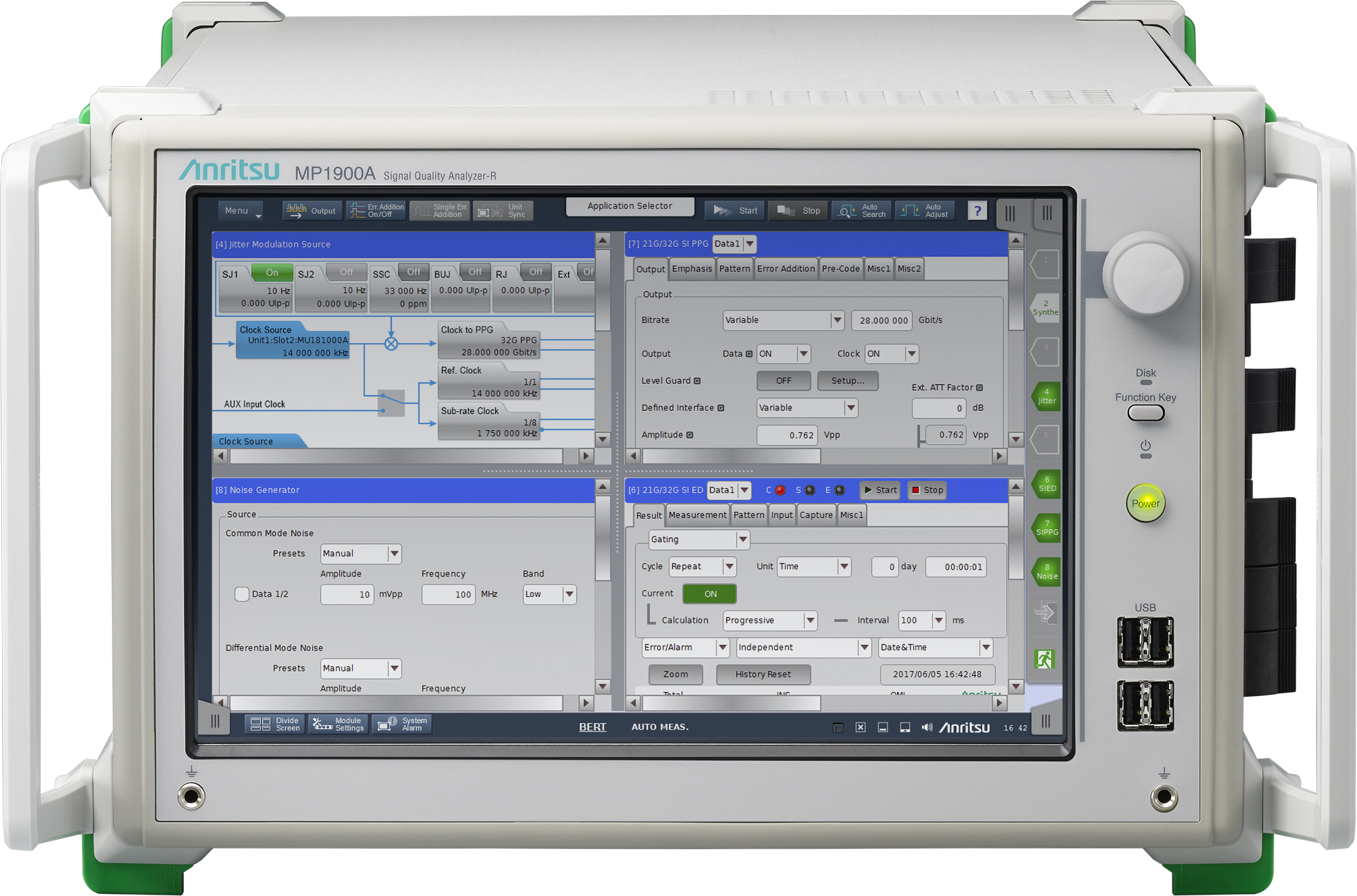The width and height of the screenshot is (1357, 896).
Task: Click the Auto Search icon
Action: 861,210
